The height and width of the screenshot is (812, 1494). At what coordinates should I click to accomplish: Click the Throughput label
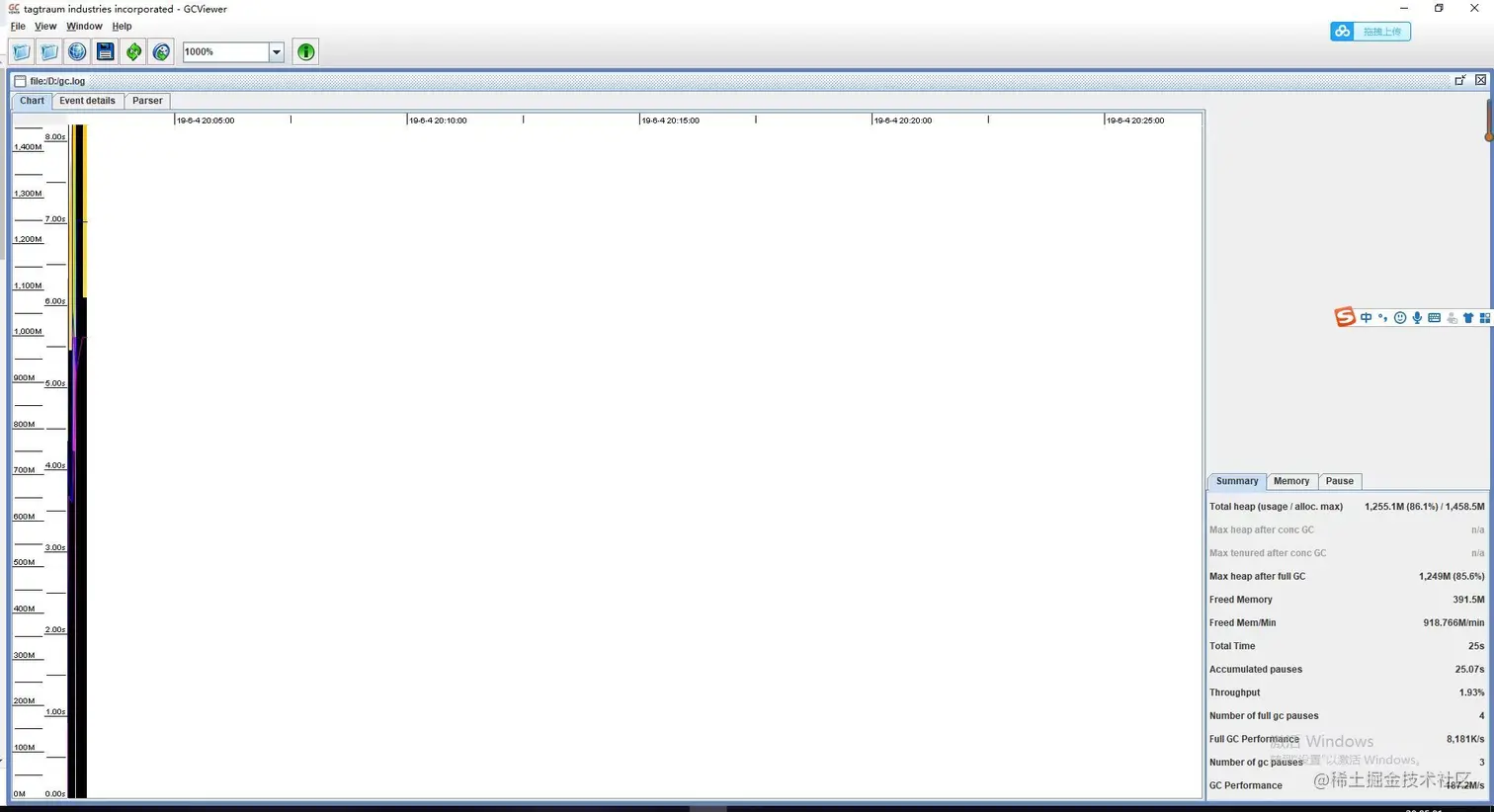pos(1235,692)
